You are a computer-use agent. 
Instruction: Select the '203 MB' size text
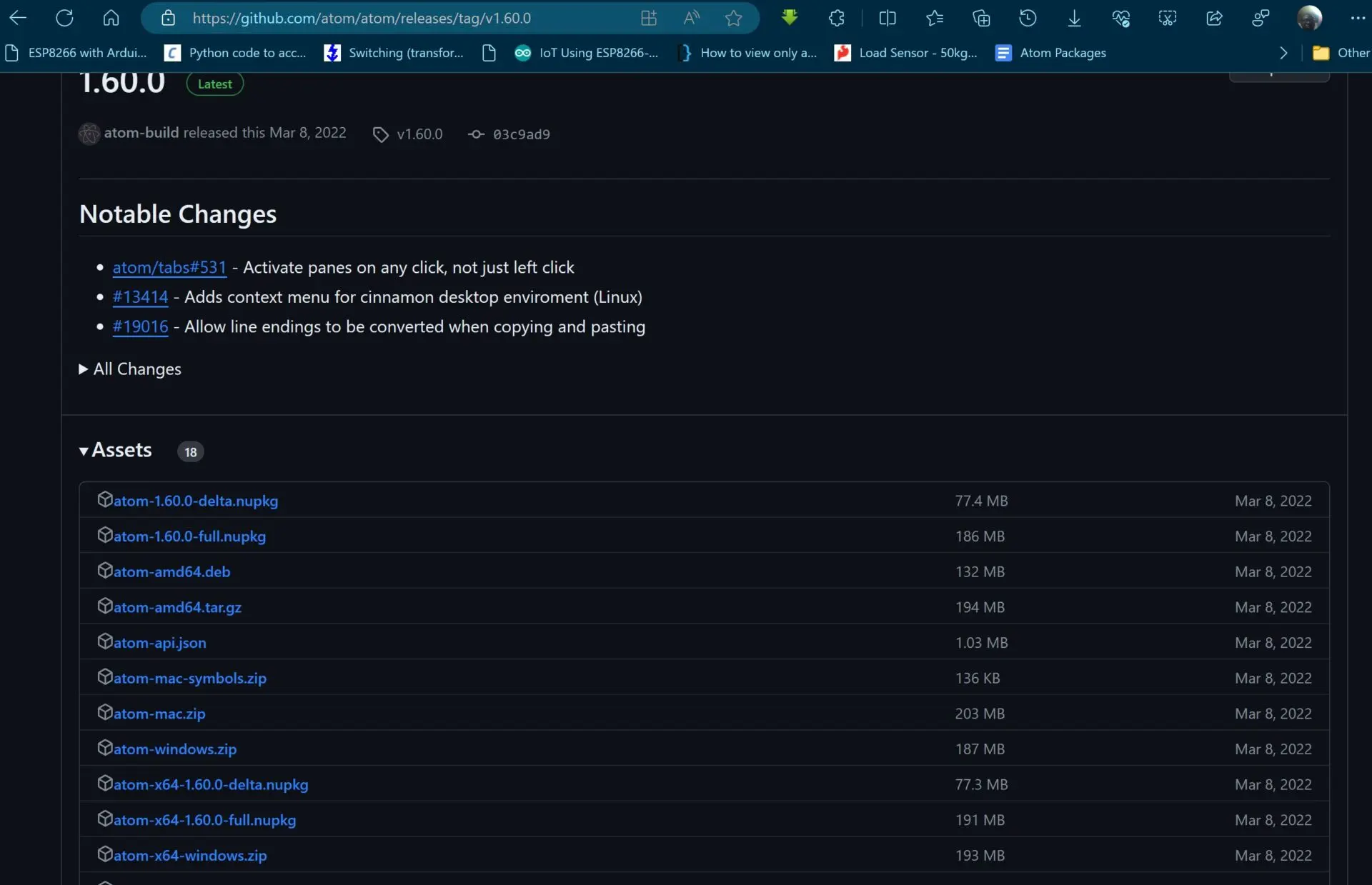(980, 714)
